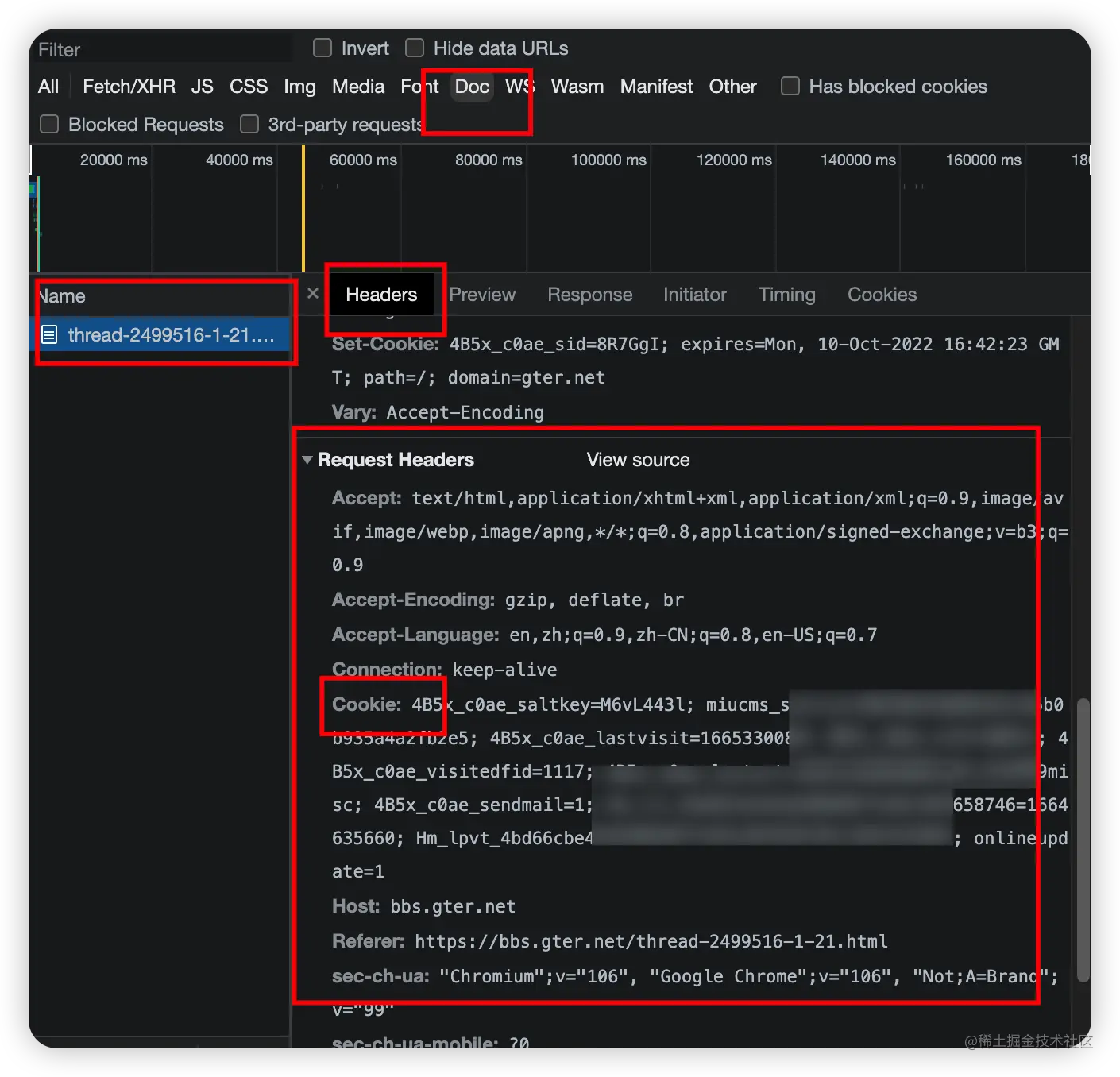Viewport: 1120px width, 1077px height.
Task: Click the Accept header line
Action: 699,531
